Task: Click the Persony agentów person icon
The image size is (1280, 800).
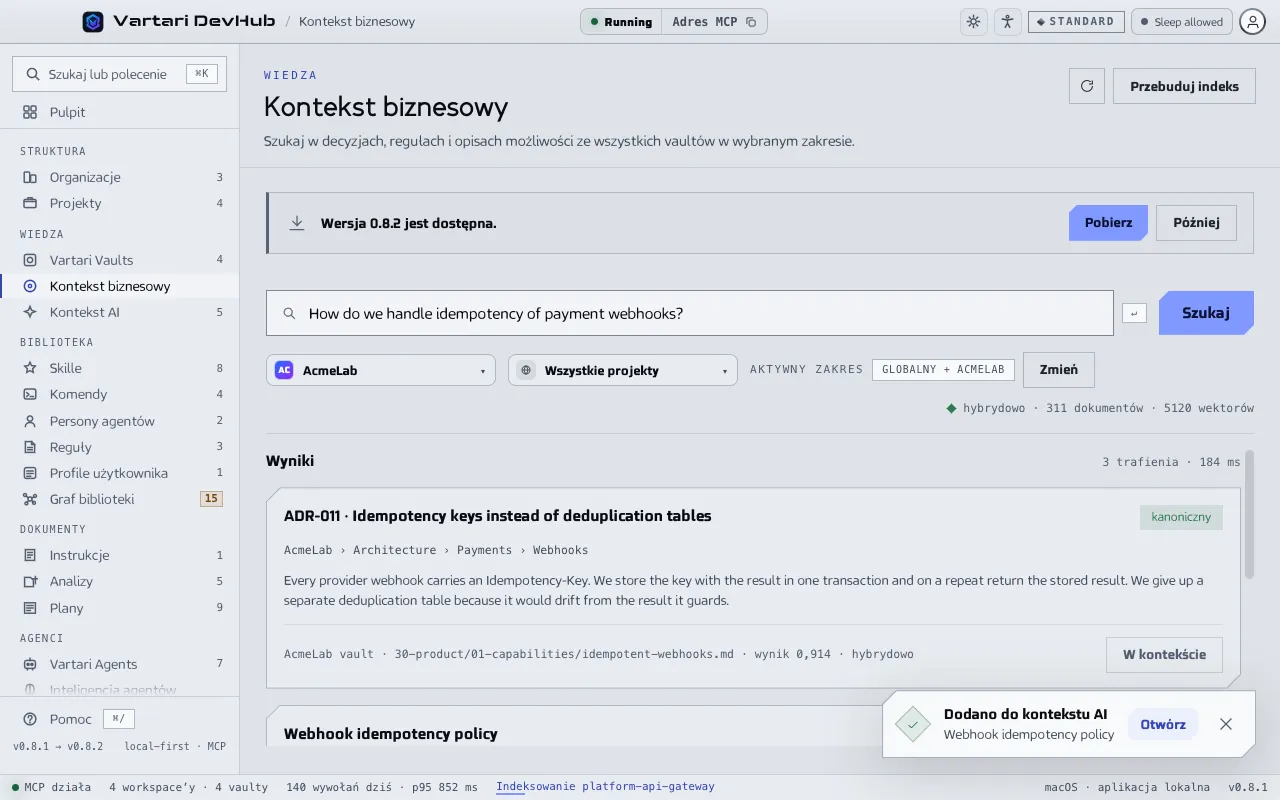Action: coord(30,421)
